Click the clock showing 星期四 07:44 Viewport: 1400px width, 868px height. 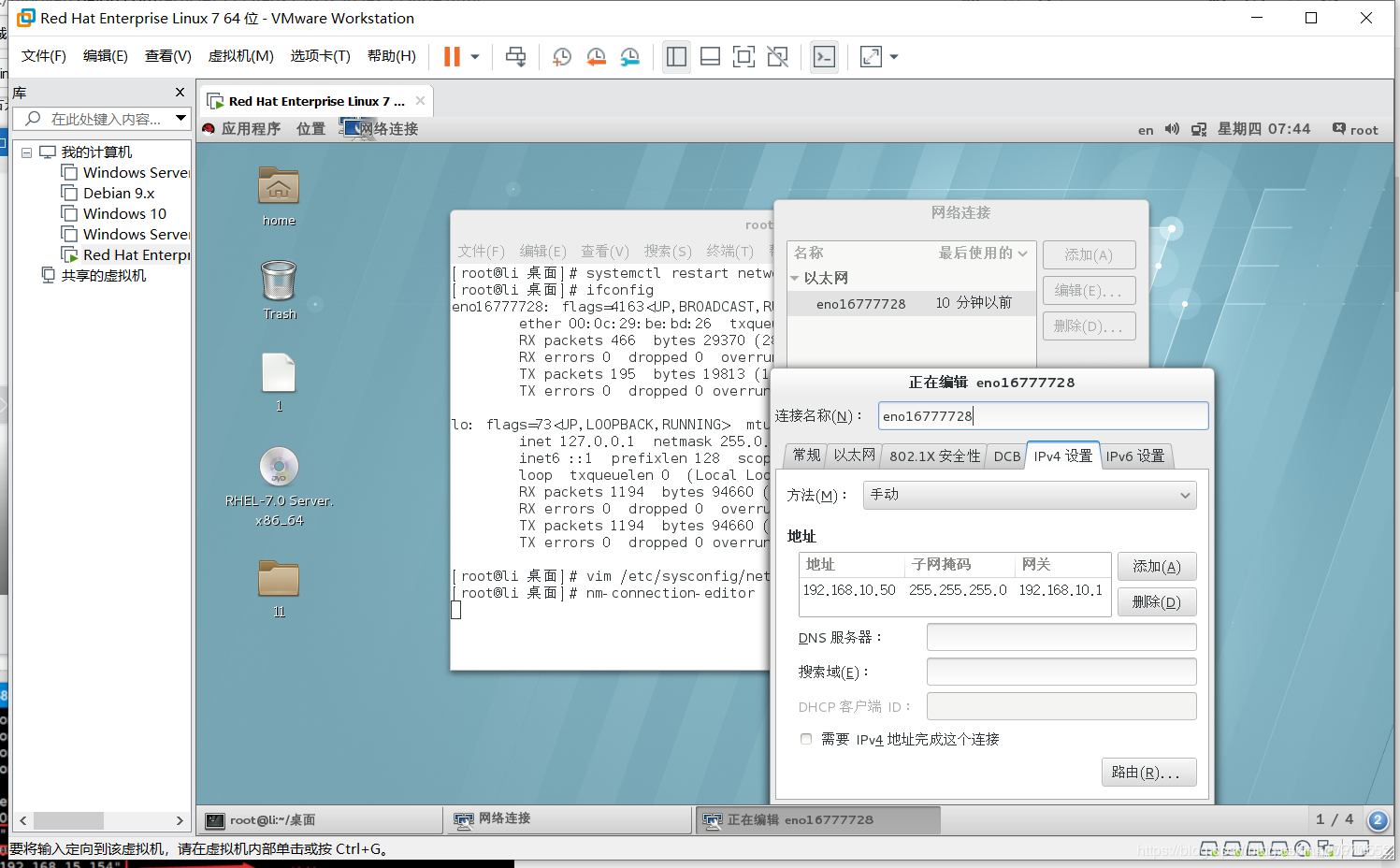point(1263,129)
